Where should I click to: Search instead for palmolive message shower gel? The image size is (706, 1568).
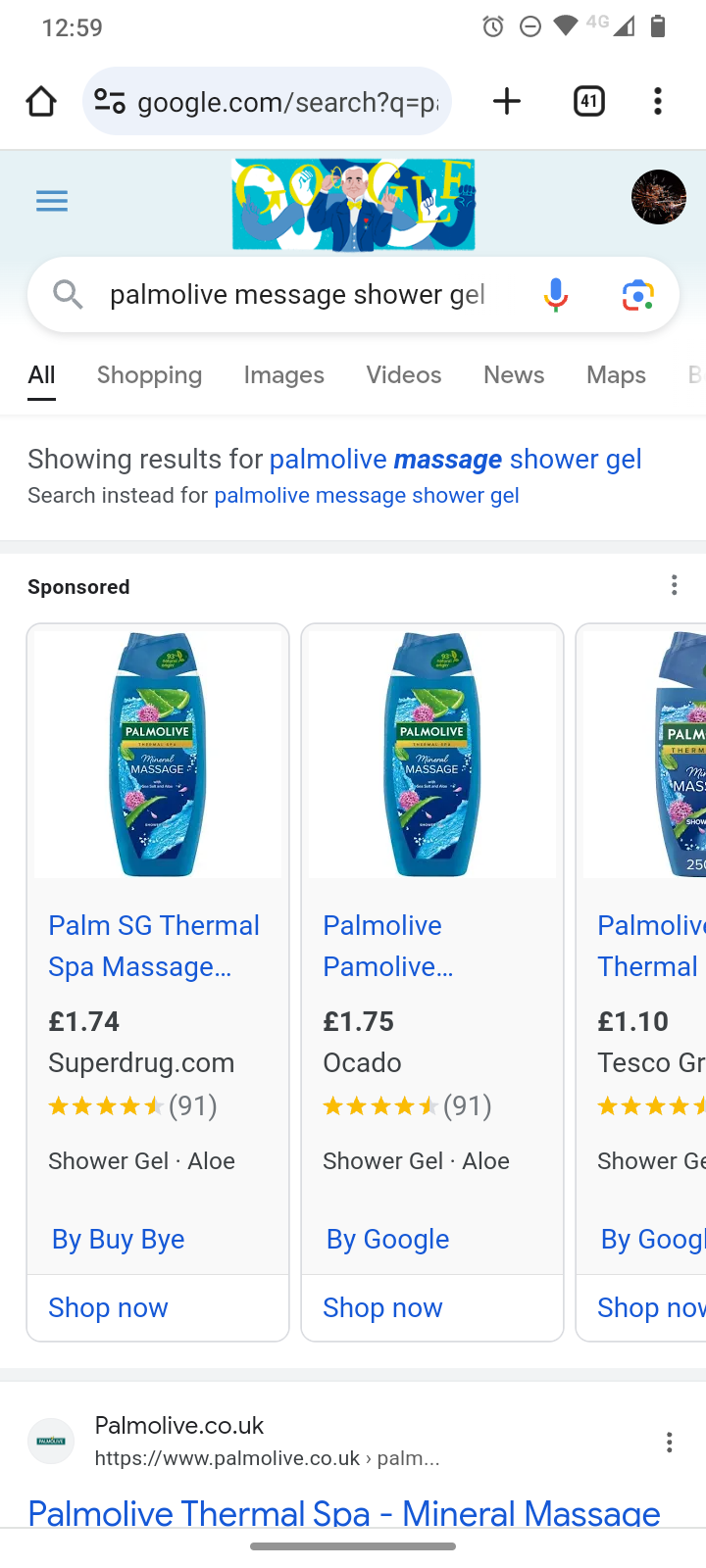[366, 496]
